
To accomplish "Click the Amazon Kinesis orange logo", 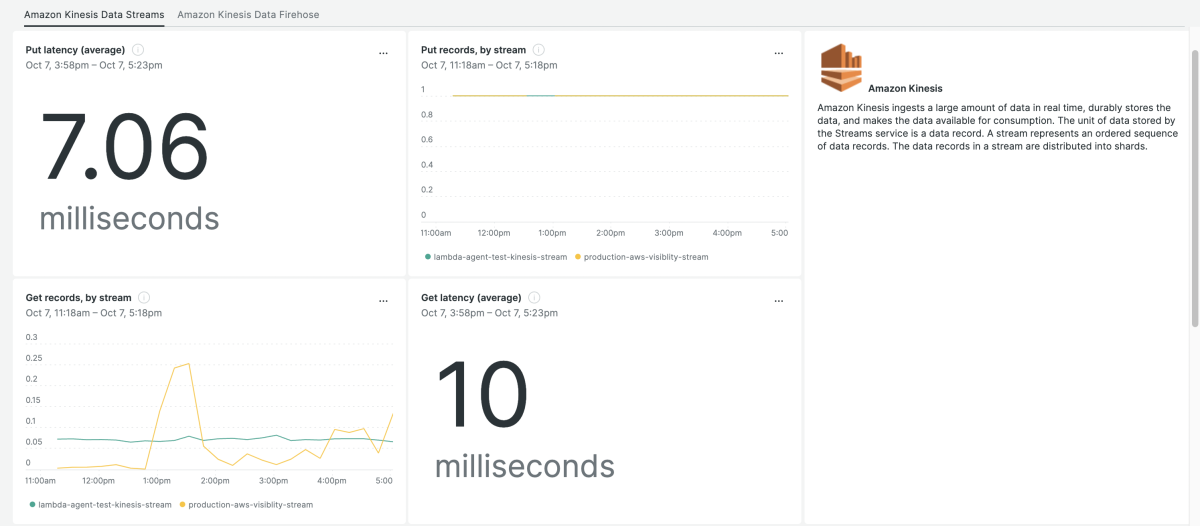I will click(841, 68).
